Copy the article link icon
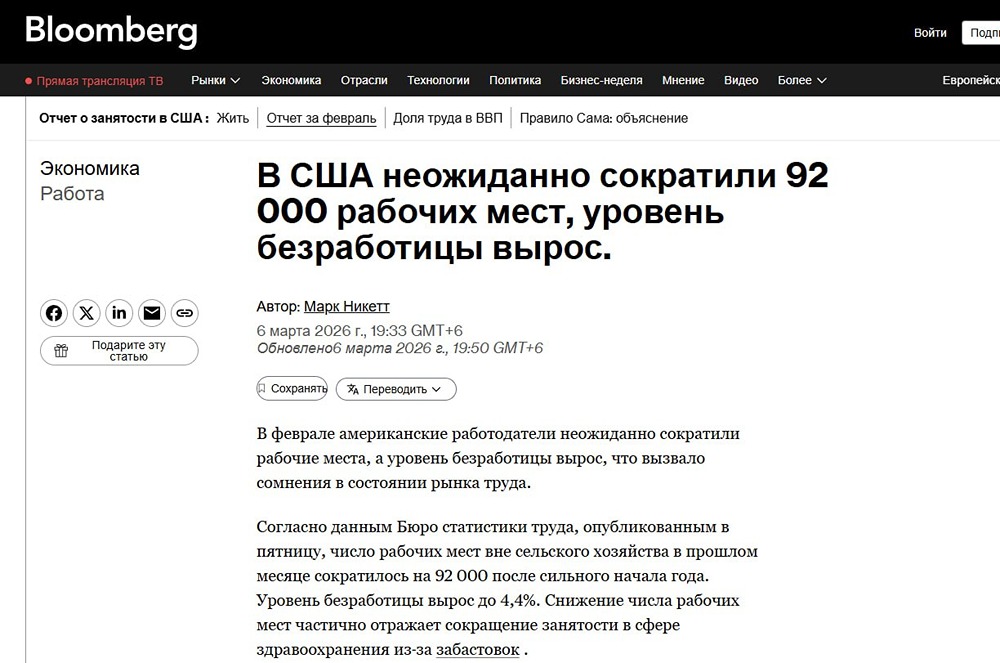Image resolution: width=1000 pixels, height=663 pixels. tap(184, 313)
